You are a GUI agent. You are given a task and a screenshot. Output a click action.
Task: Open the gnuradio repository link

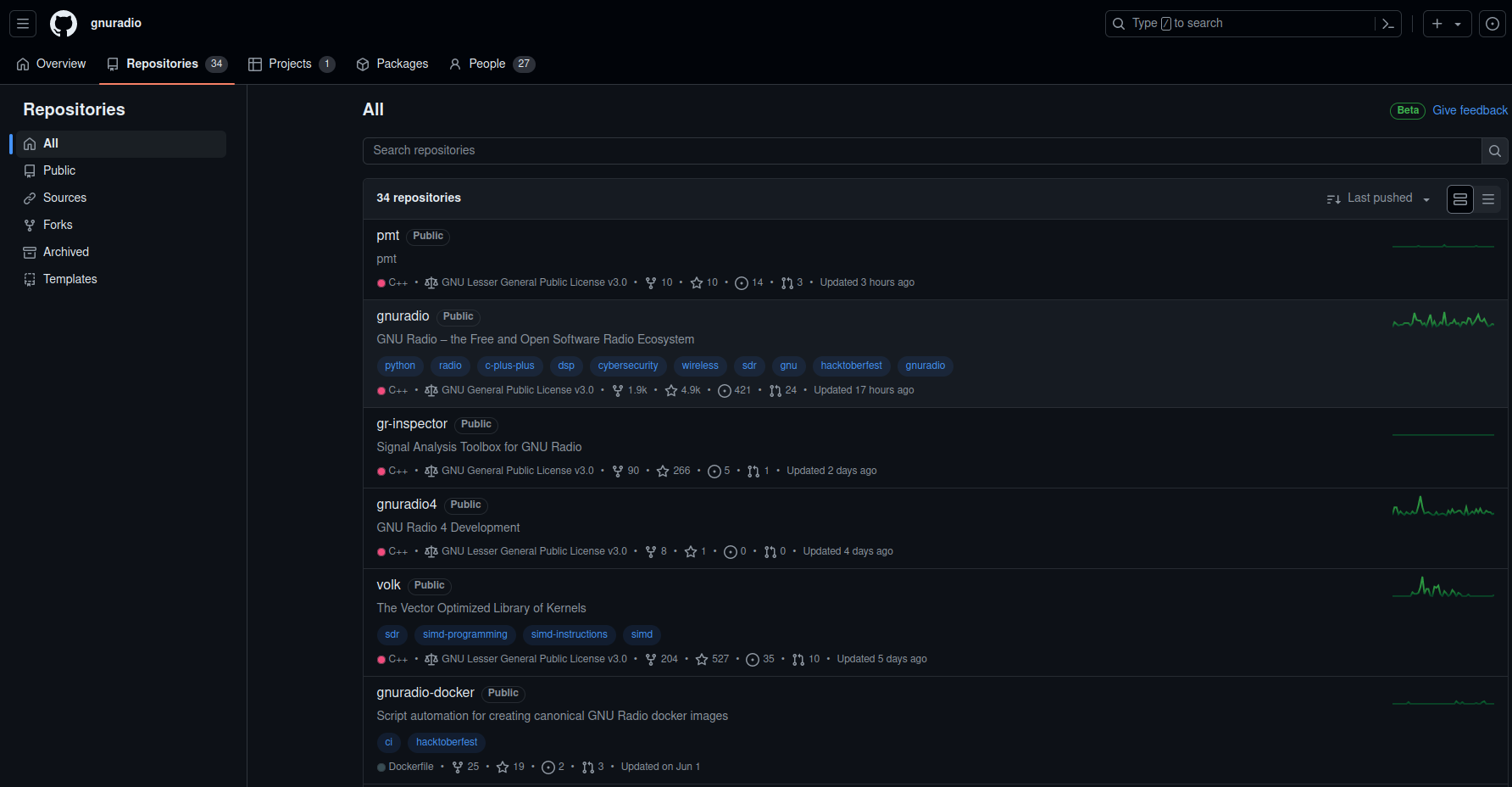403,315
